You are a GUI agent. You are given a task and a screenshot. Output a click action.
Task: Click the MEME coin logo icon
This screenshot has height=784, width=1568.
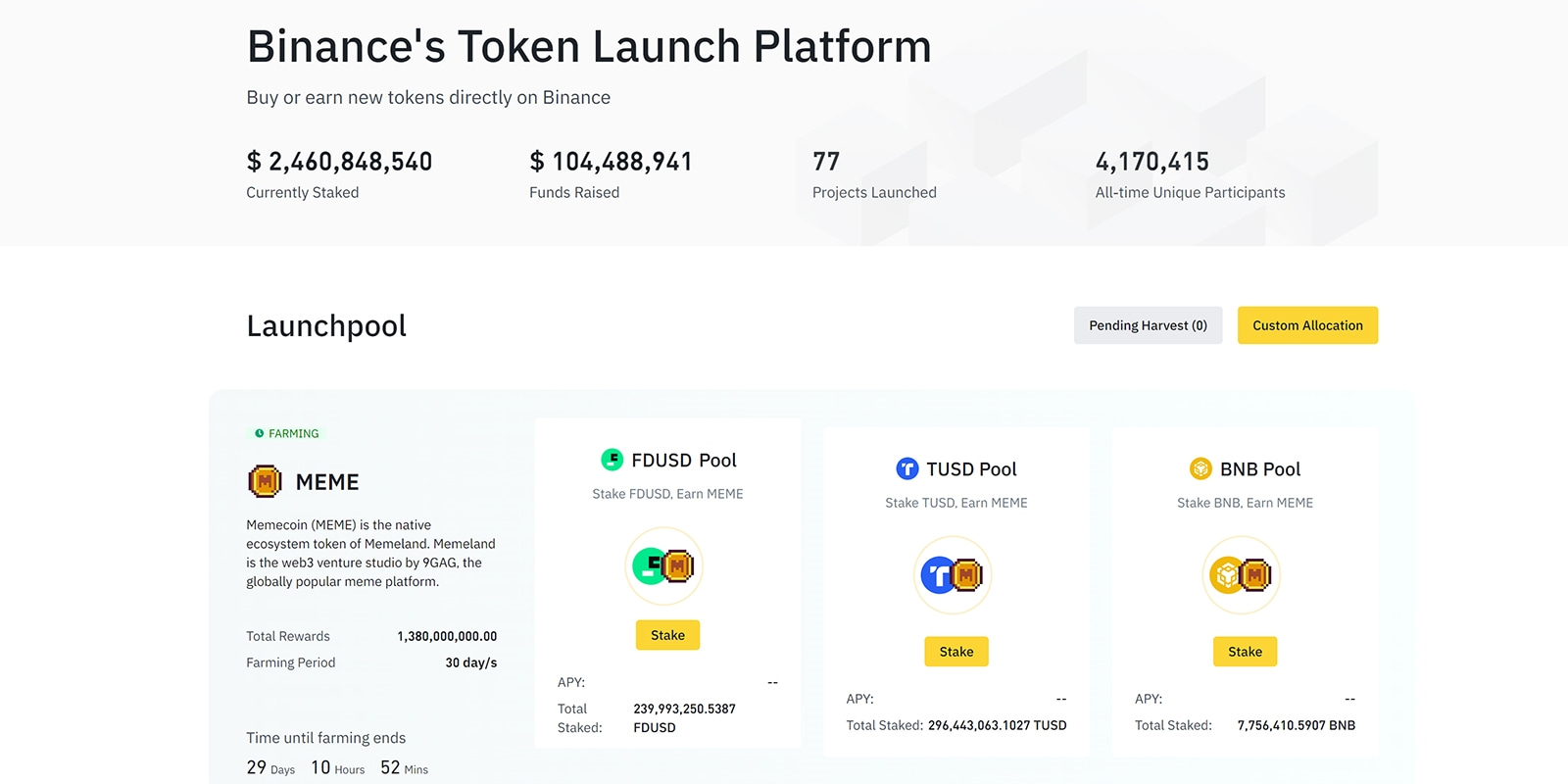point(265,481)
